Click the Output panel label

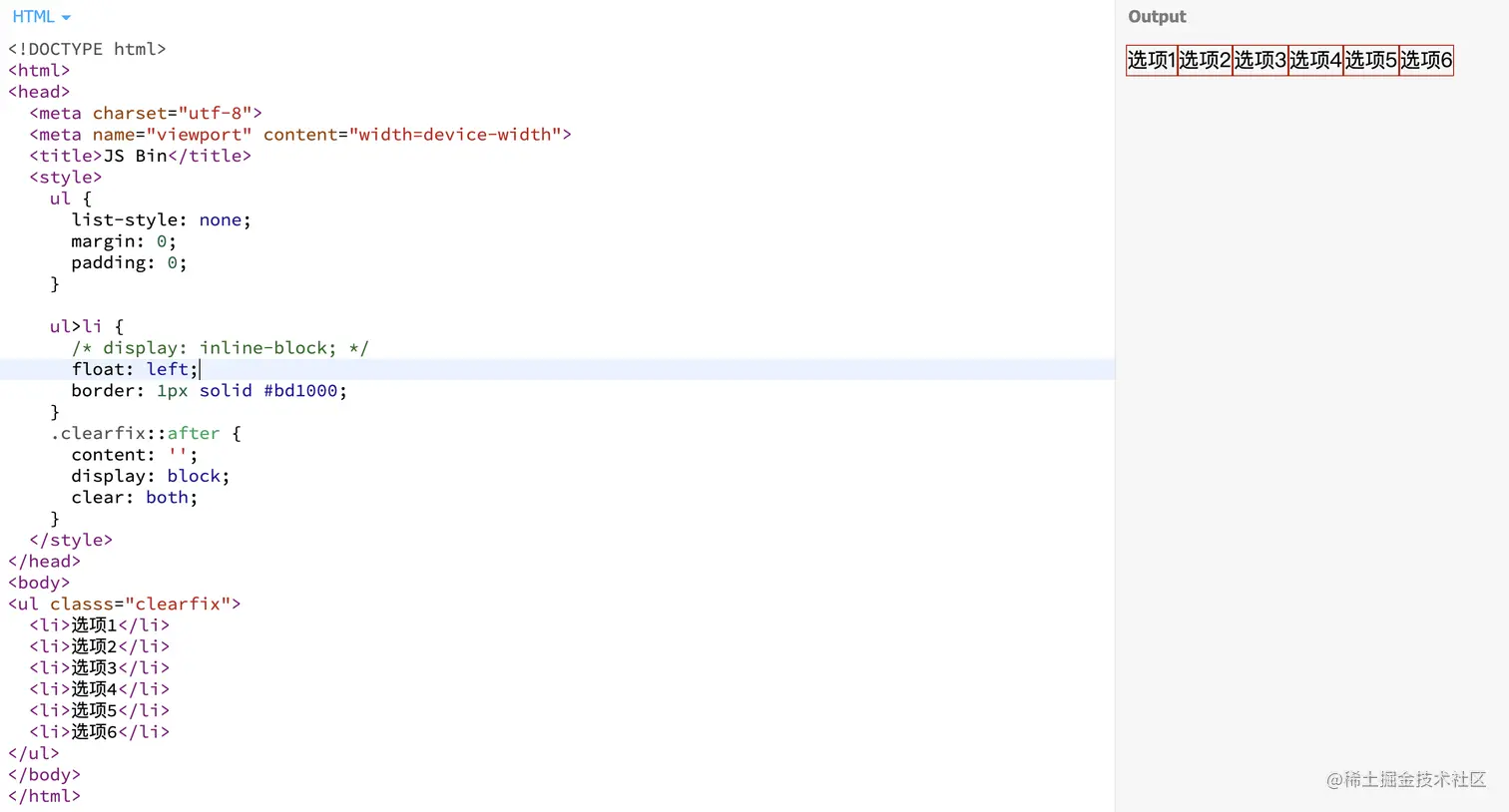coord(1157,17)
